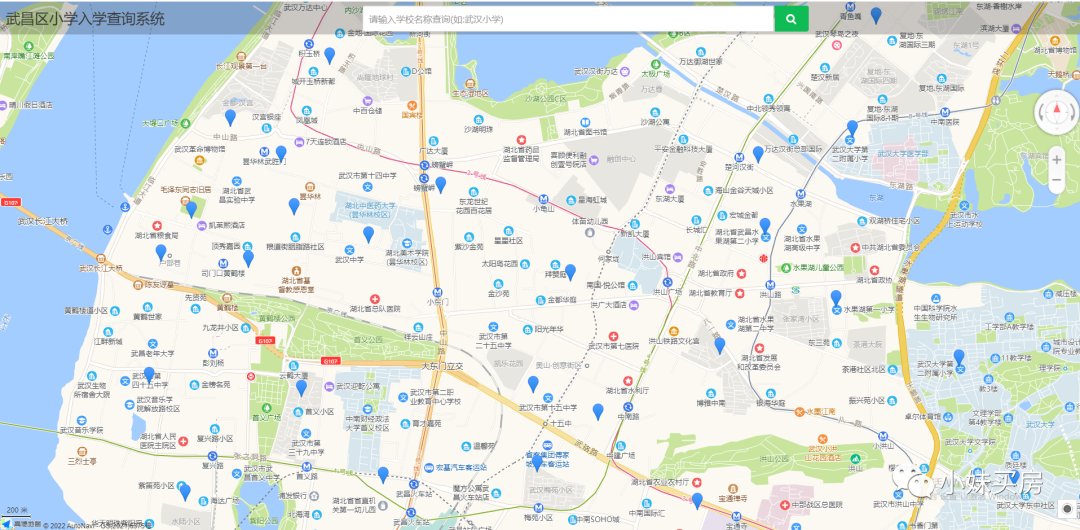Rotate map counterclockwise using compass left arrow
The image size is (1080, 530).
[1043, 111]
